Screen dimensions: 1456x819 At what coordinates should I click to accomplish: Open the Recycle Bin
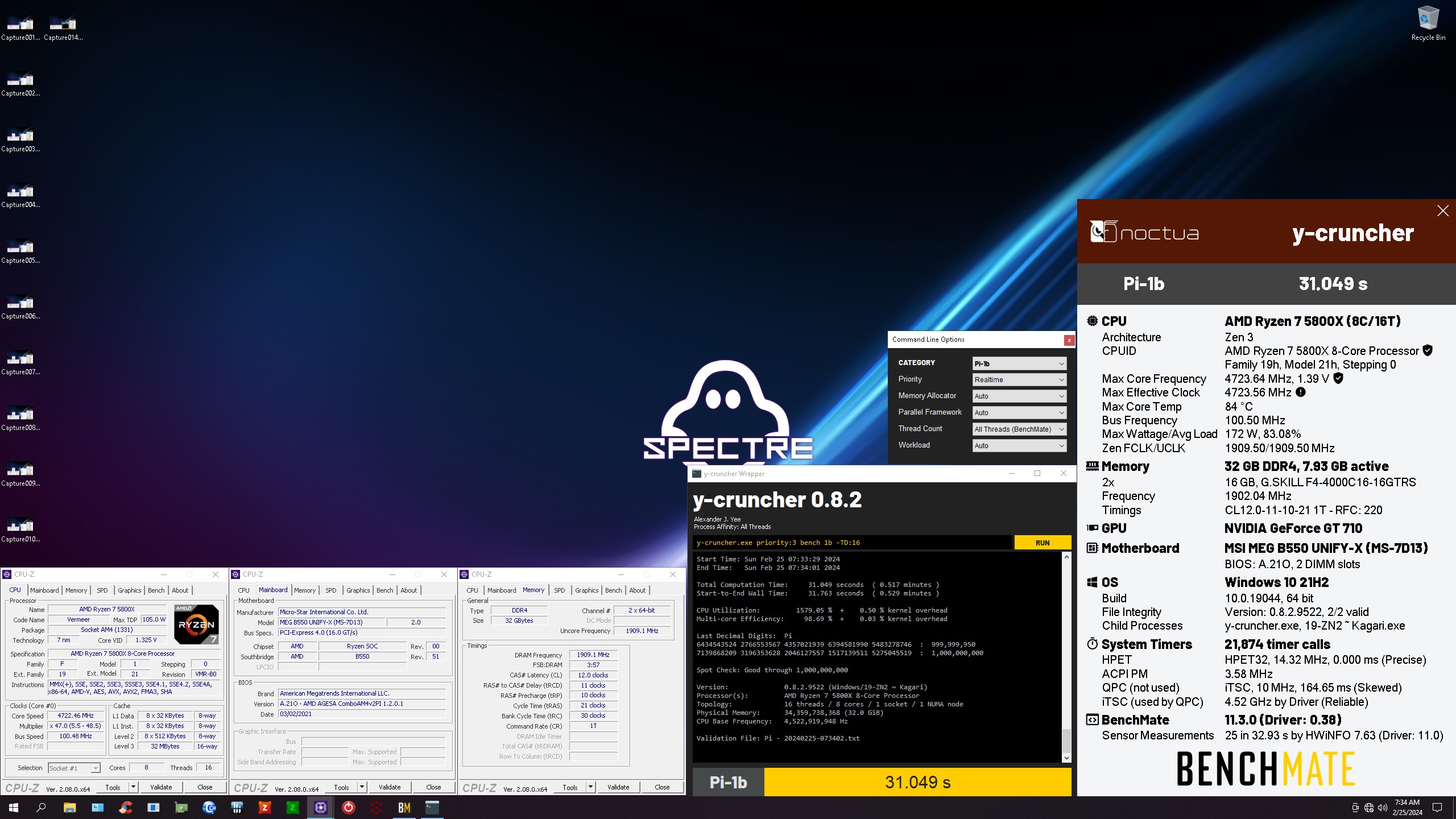click(x=1428, y=24)
